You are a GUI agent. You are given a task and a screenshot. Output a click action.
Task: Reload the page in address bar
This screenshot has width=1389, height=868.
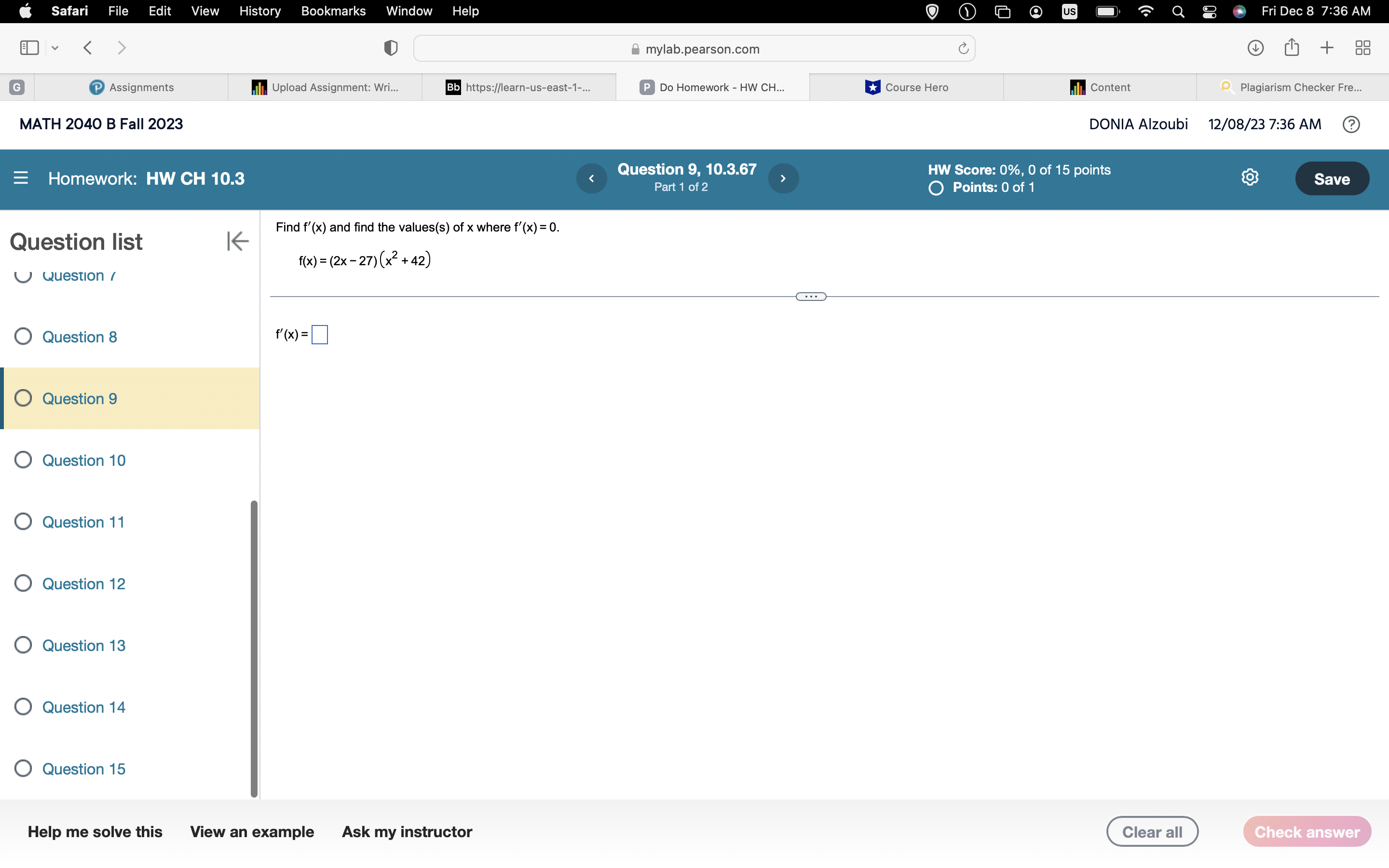pyautogui.click(x=963, y=49)
